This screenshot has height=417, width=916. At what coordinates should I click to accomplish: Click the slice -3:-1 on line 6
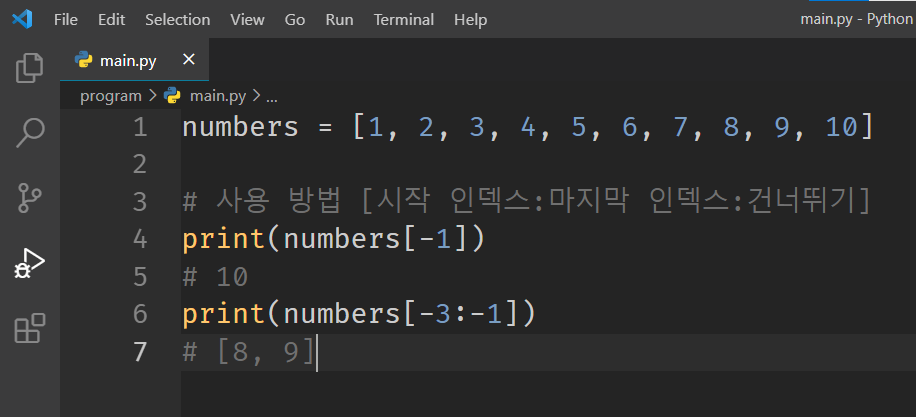point(461,315)
